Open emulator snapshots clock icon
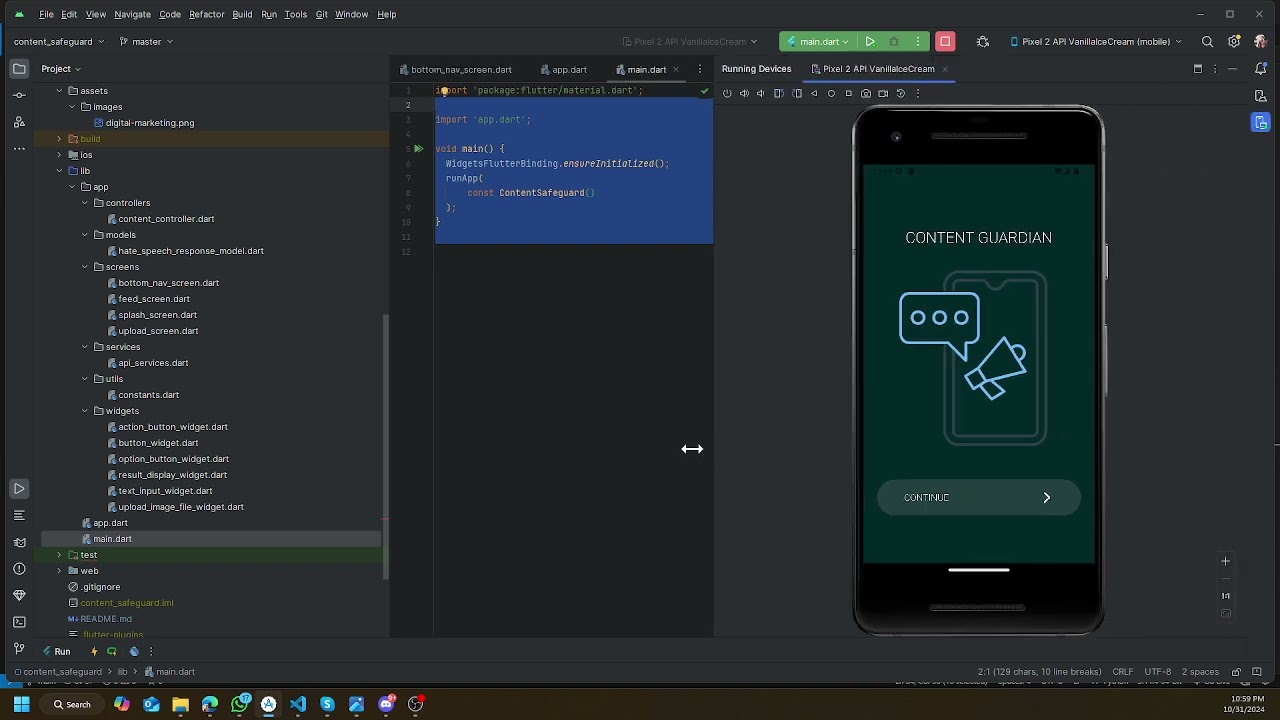The height and width of the screenshot is (720, 1280). click(x=900, y=93)
